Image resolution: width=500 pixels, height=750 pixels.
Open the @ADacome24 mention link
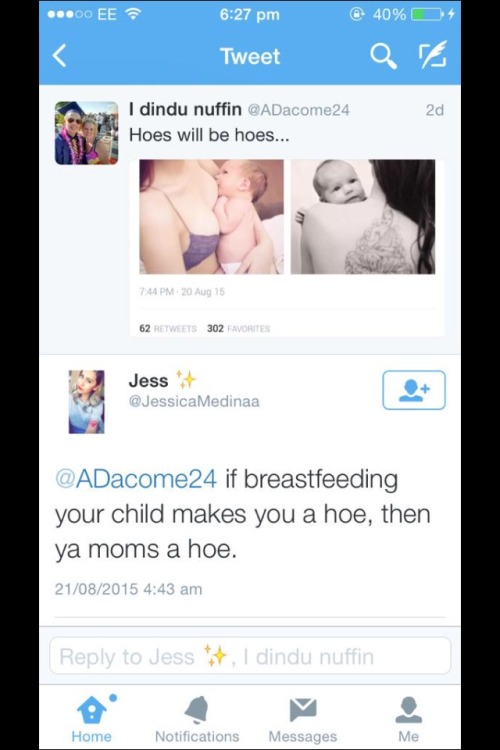click(x=136, y=479)
